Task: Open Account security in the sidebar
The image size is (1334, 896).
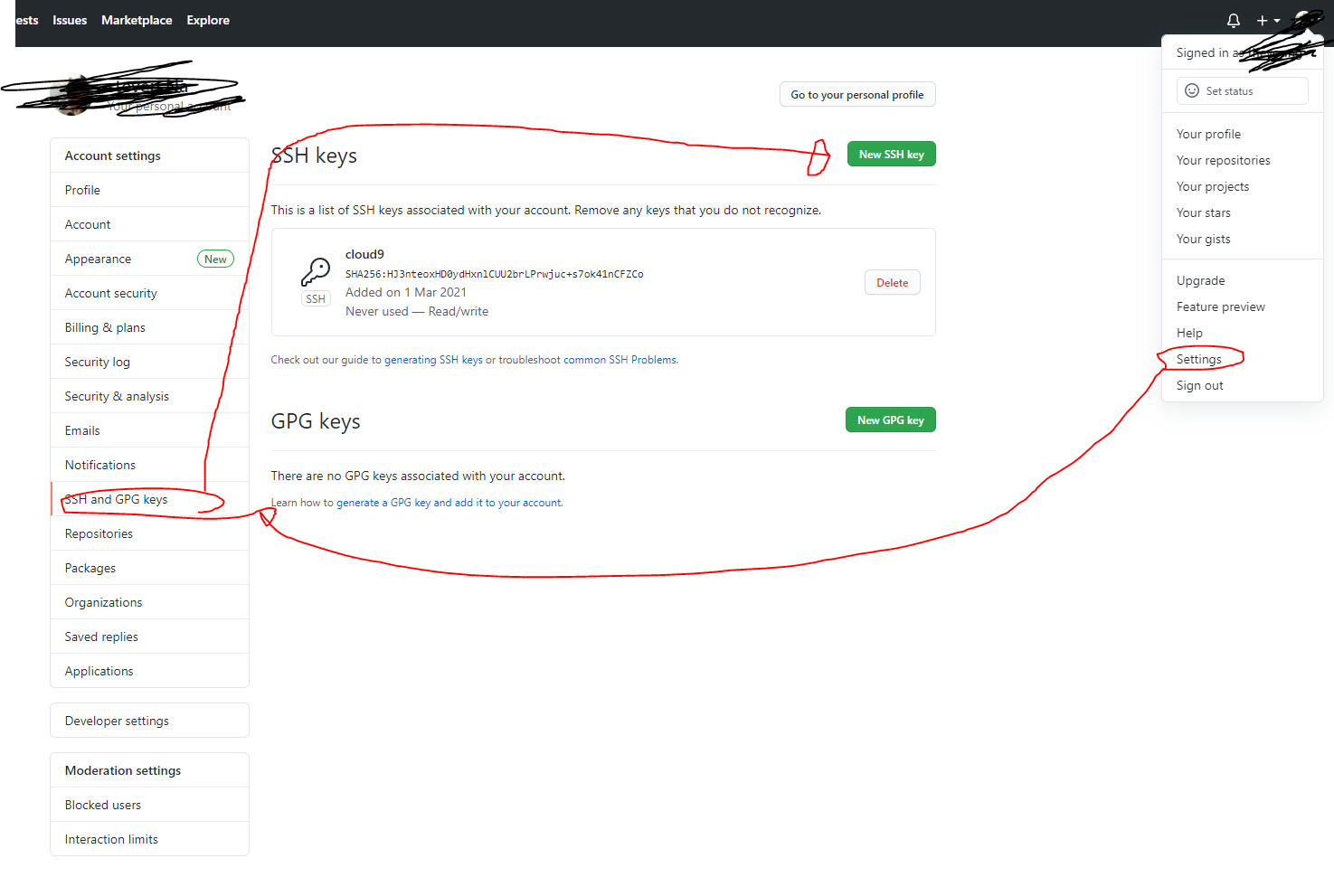Action: [x=149, y=293]
